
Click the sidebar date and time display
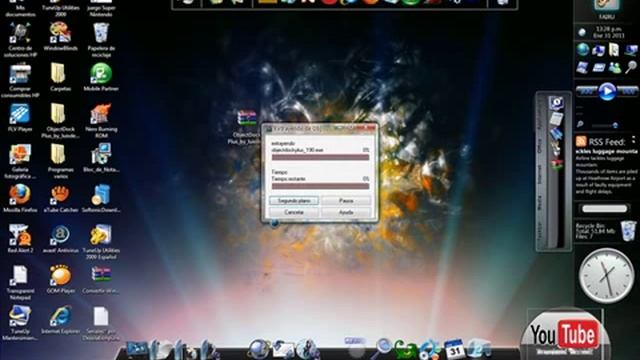pos(609,32)
